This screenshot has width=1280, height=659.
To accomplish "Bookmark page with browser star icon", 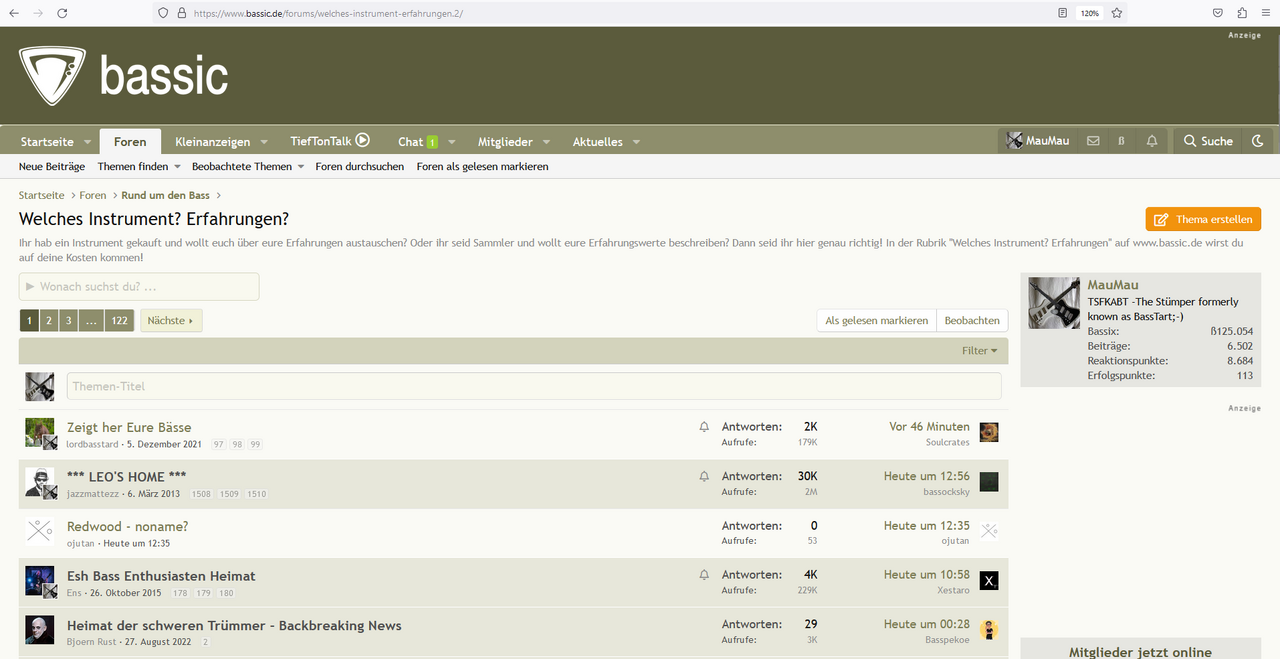I will pos(1117,13).
